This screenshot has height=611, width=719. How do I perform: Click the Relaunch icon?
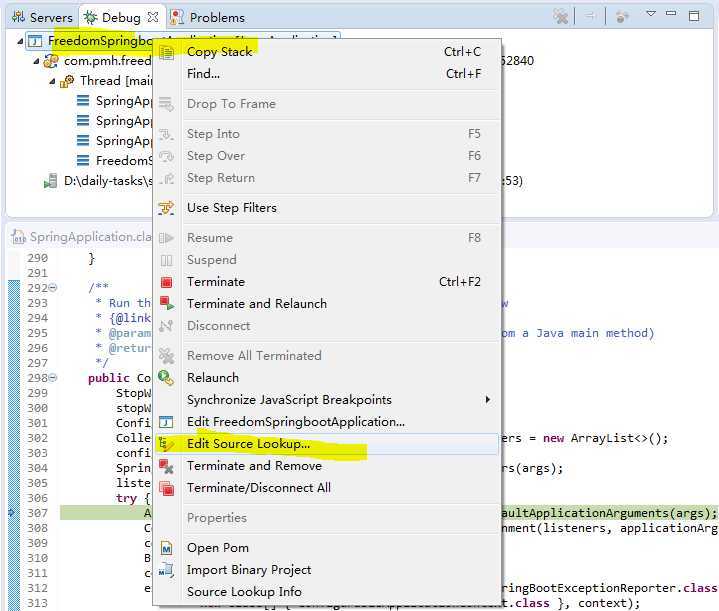pyautogui.click(x=166, y=378)
